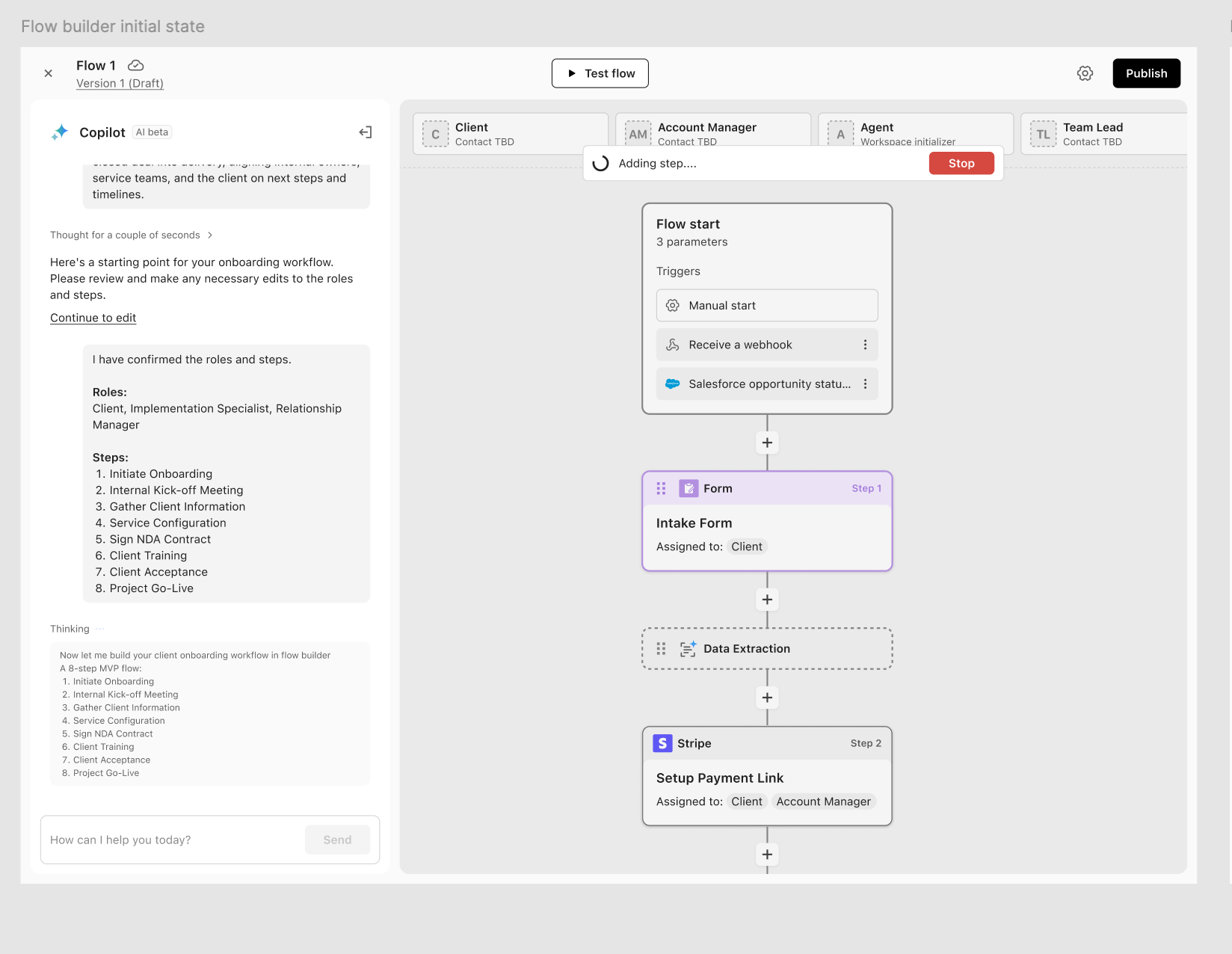Select the Salesforce opportunity status trigger
Viewport: 1232px width, 954px height.
point(767,384)
